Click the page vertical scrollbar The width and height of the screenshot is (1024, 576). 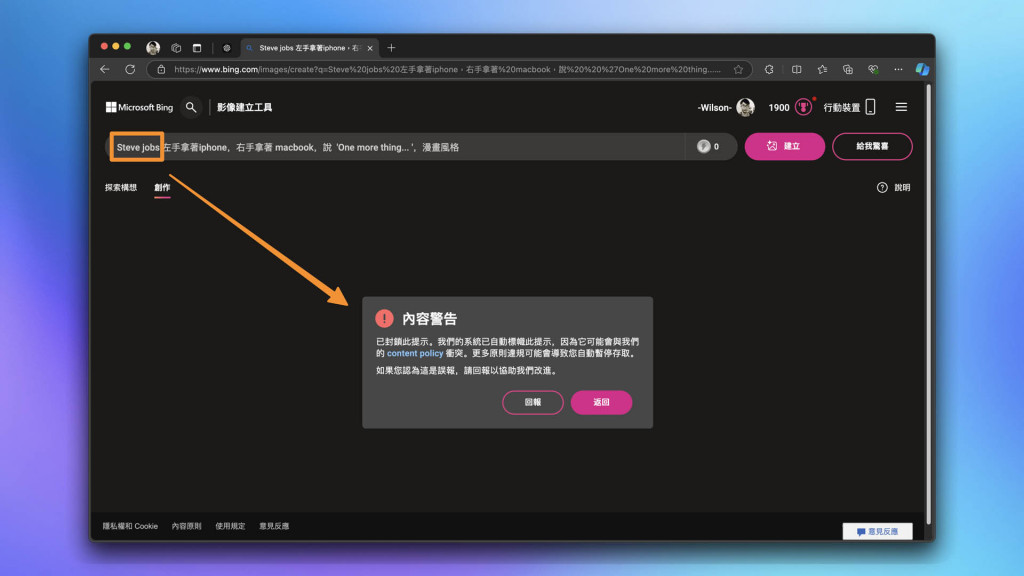pos(929,304)
